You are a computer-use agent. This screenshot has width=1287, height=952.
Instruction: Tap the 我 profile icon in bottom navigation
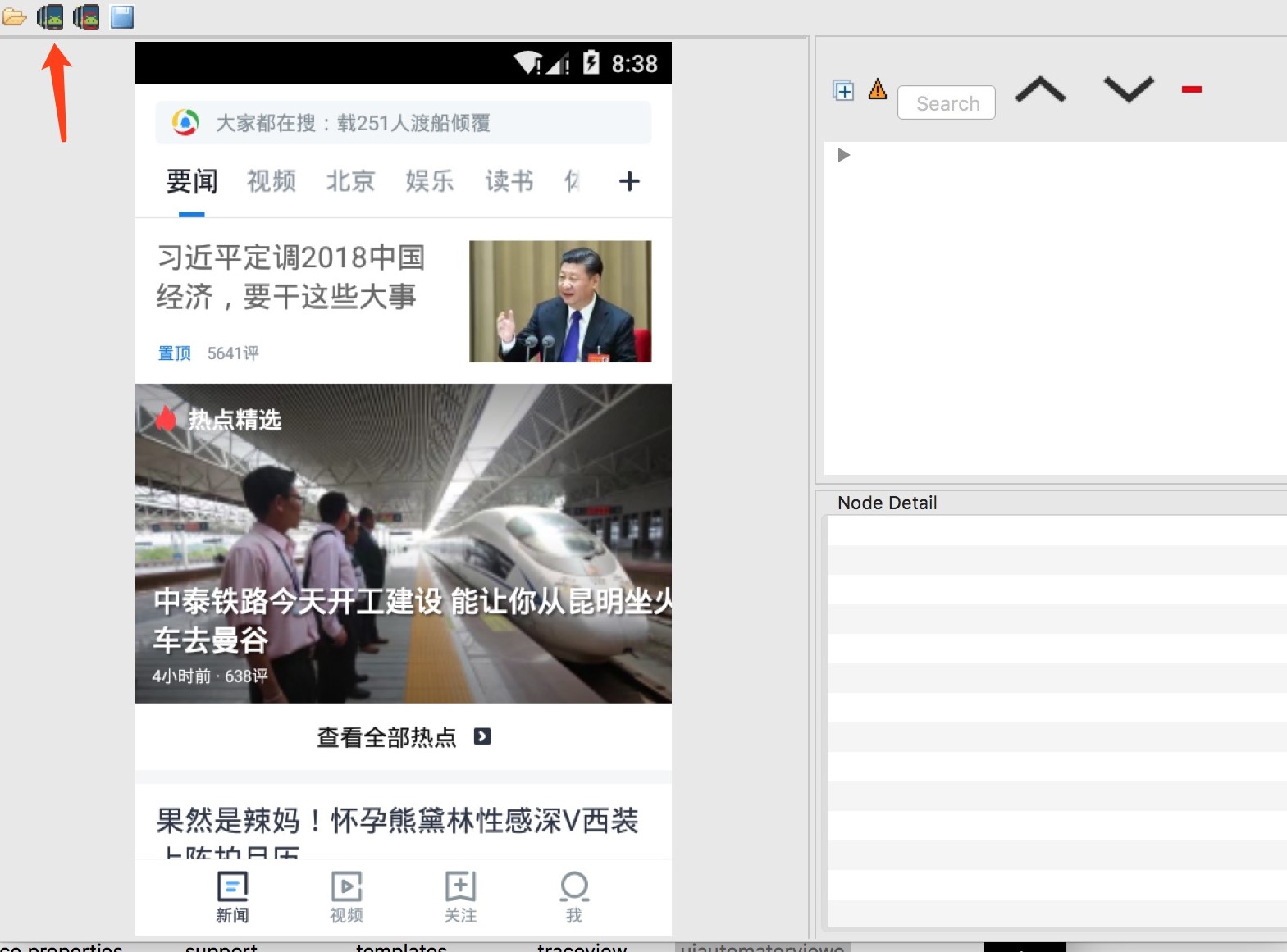tap(574, 897)
